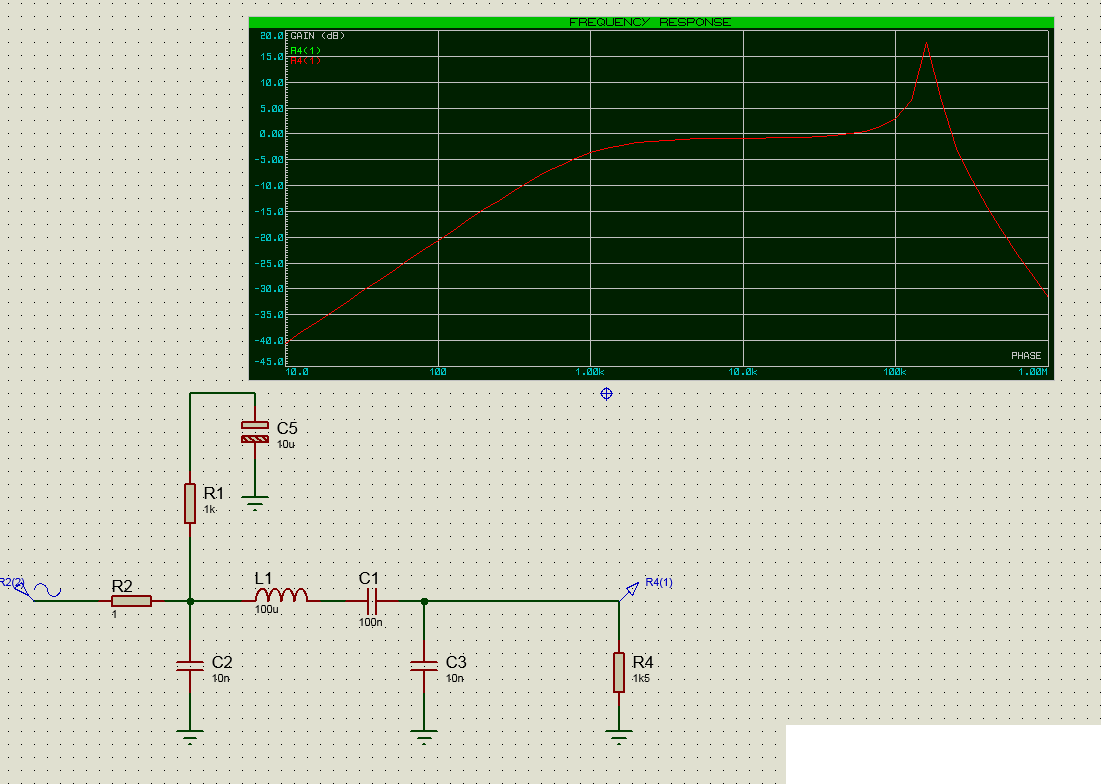
Task: Click the C1 reference label
Action: (x=369, y=578)
